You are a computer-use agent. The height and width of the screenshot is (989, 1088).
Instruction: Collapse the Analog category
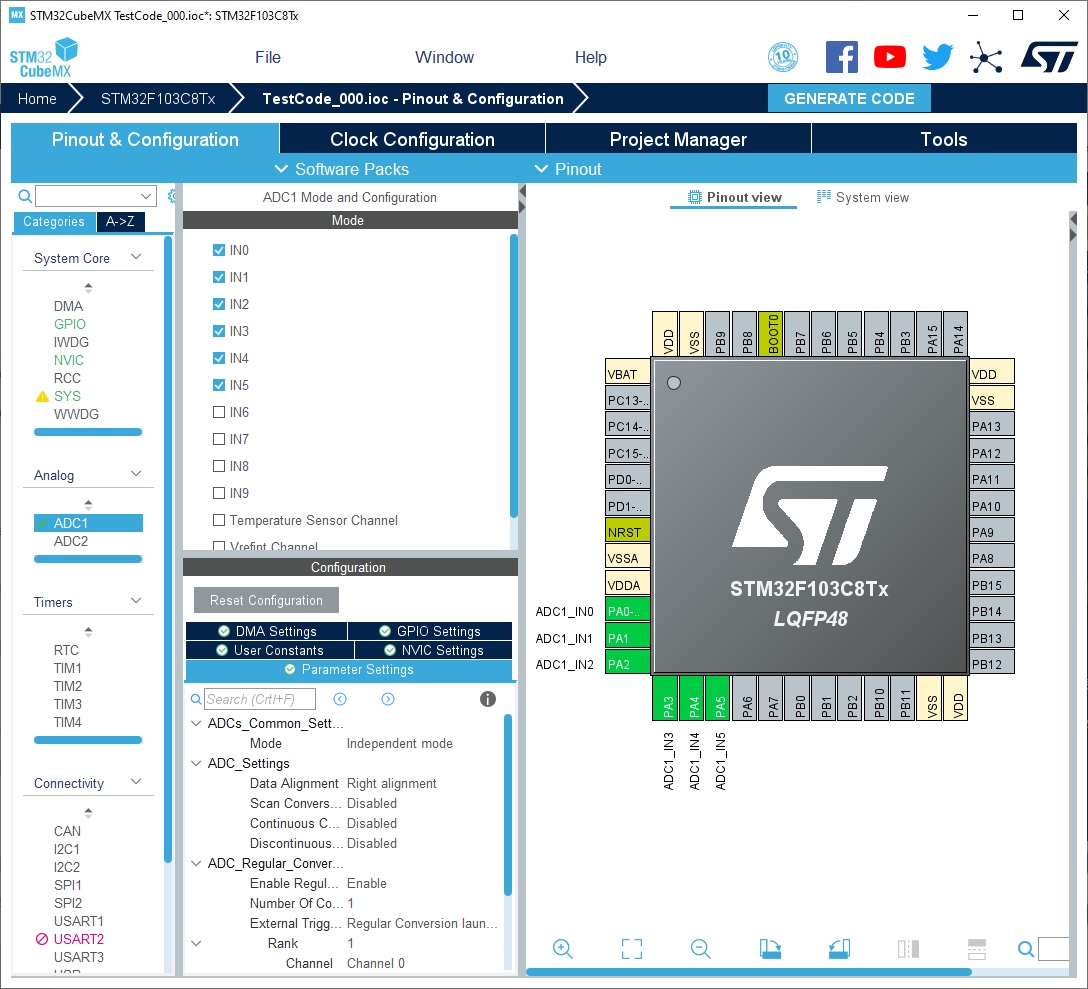136,474
